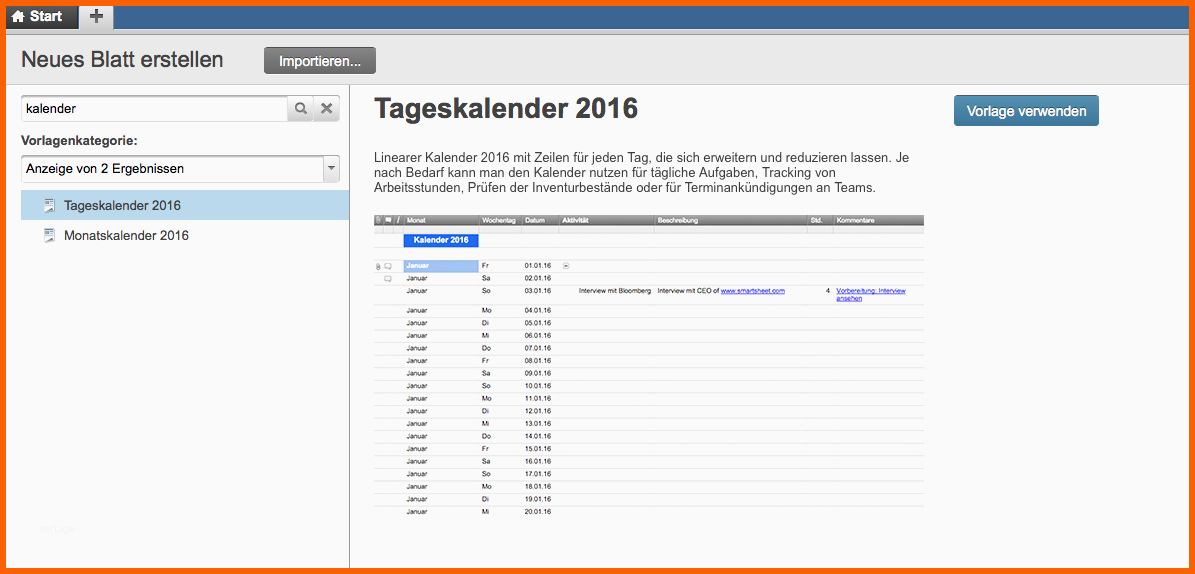Open the www.smartsheet.com link
Screen dimensions: 1195x574
pos(752,290)
